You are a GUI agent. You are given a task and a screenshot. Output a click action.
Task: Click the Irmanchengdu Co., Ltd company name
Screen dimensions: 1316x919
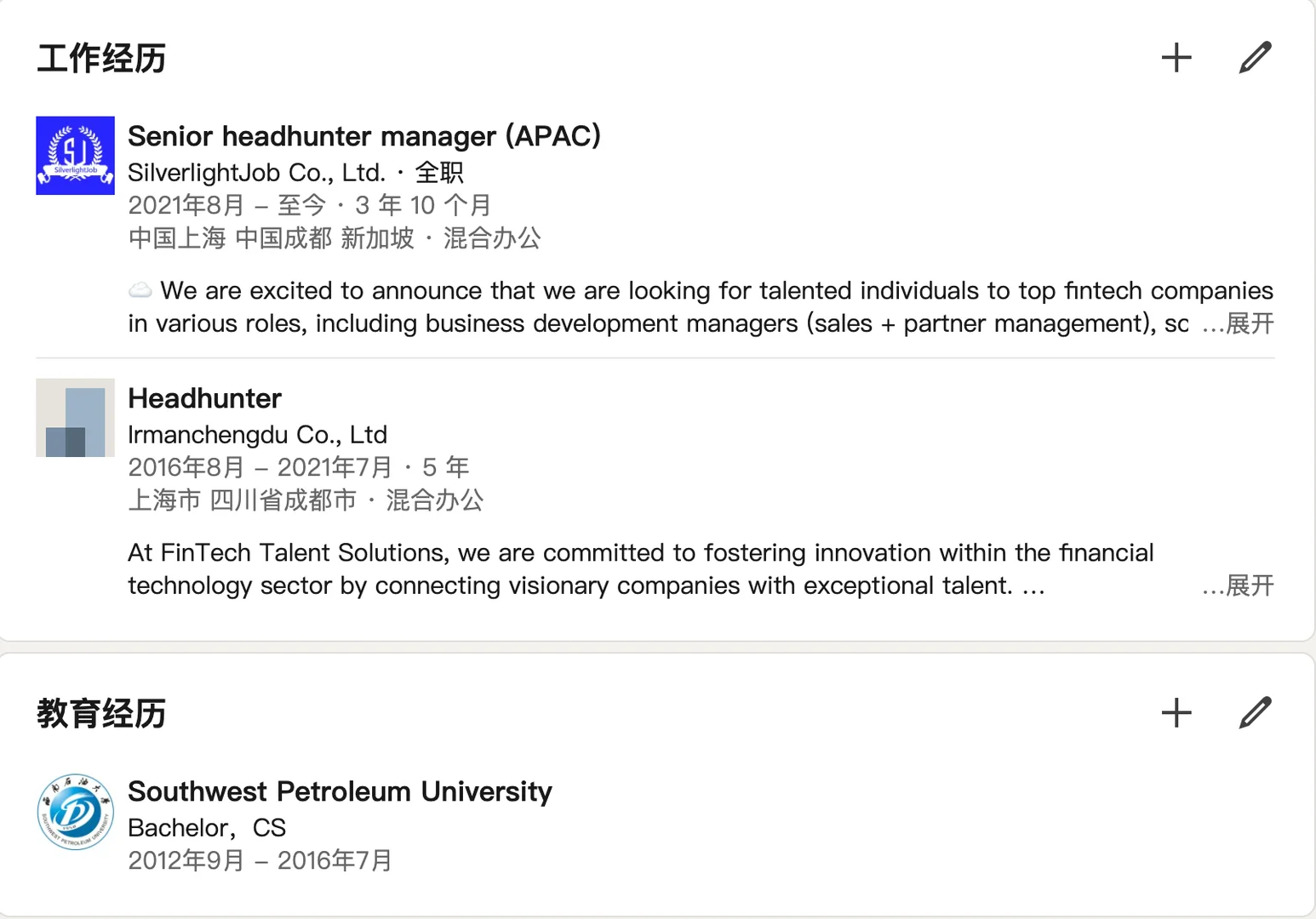[257, 435]
